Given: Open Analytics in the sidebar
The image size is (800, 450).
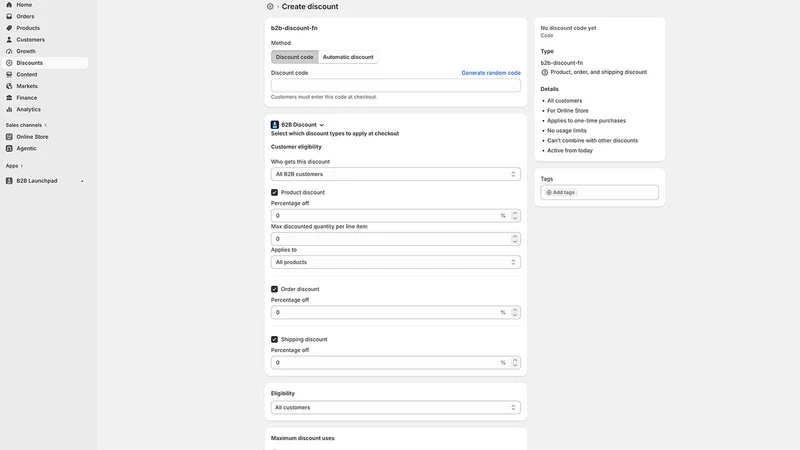Looking at the screenshot, I should pyautogui.click(x=28, y=109).
